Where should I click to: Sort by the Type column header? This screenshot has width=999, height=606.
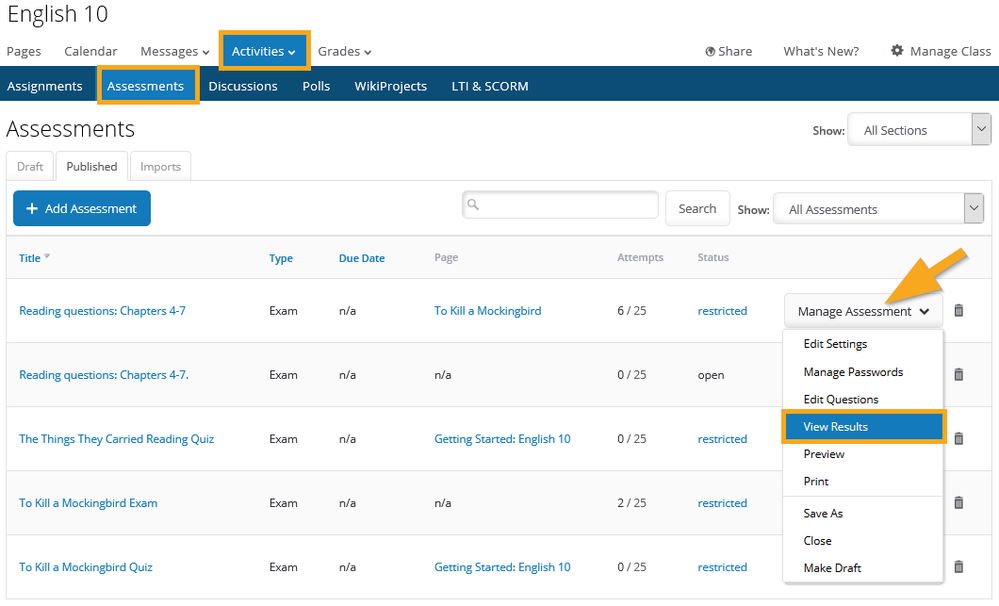(280, 257)
